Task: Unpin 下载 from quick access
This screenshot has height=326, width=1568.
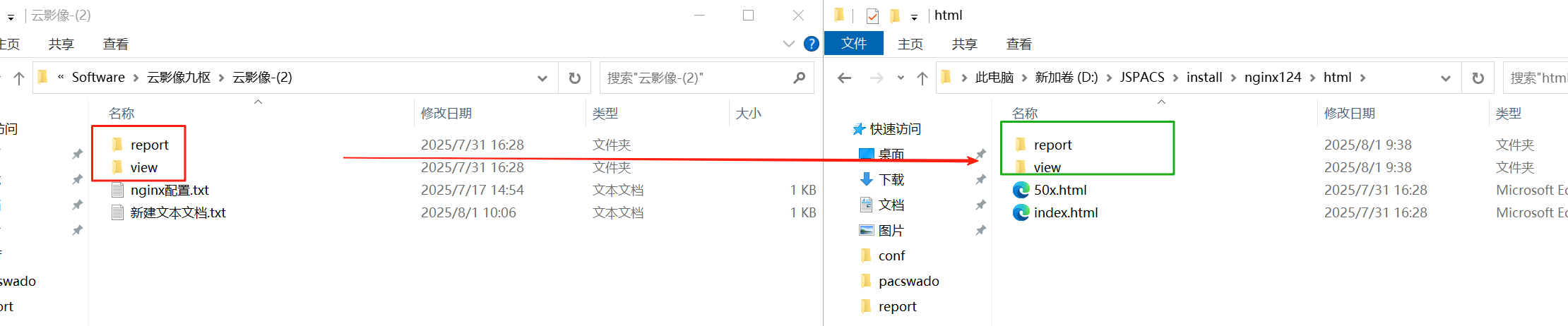Action: tap(980, 179)
